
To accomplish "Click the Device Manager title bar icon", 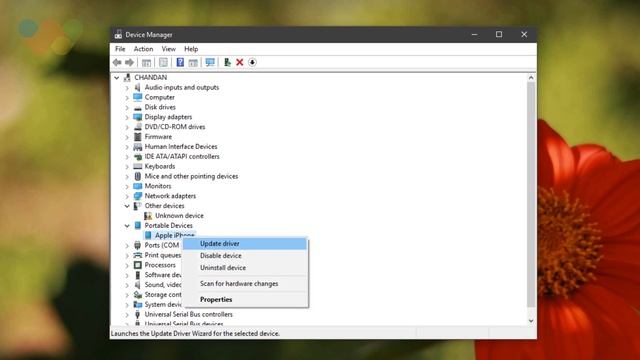I will 118,35.
